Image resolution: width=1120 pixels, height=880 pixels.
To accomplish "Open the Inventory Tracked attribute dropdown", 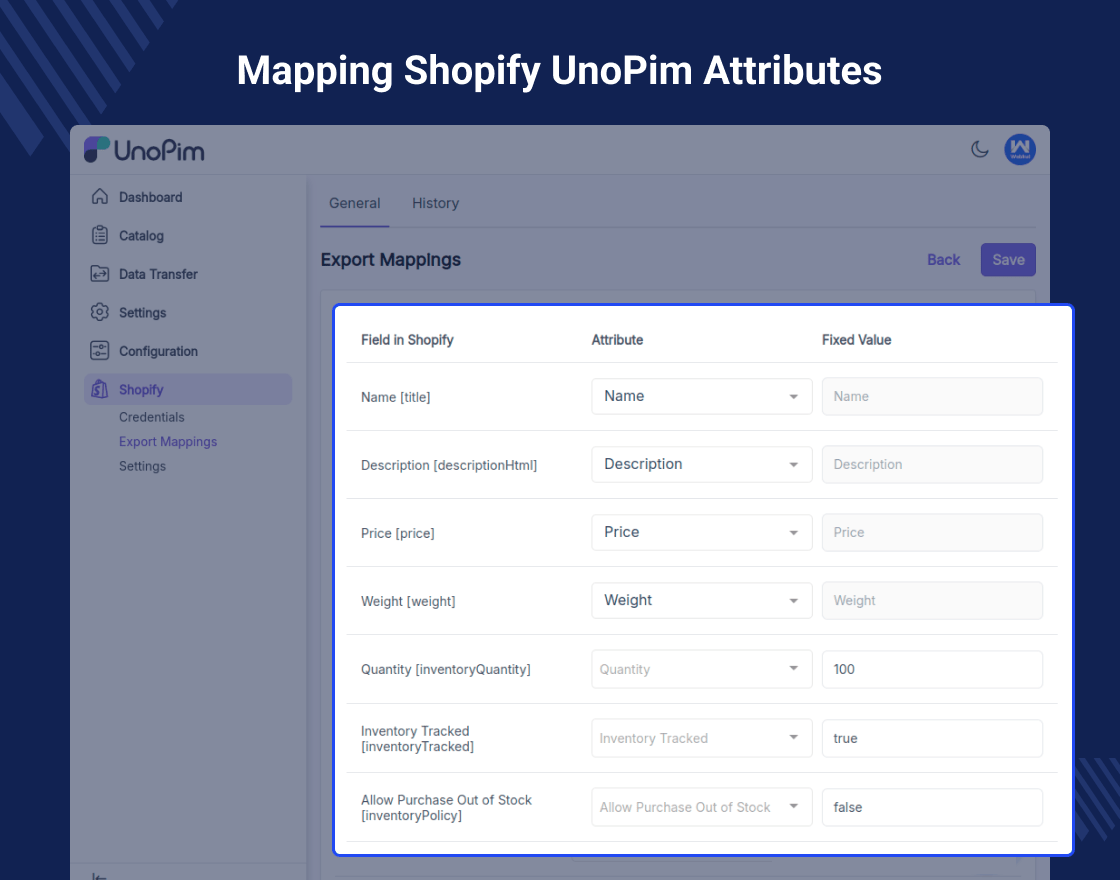I will (701, 738).
